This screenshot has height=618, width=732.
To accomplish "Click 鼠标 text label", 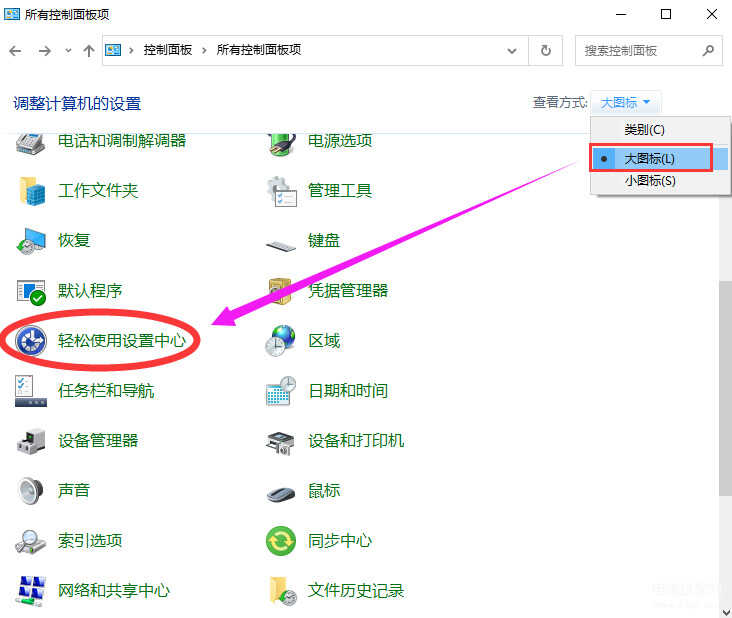I will click(x=324, y=491).
